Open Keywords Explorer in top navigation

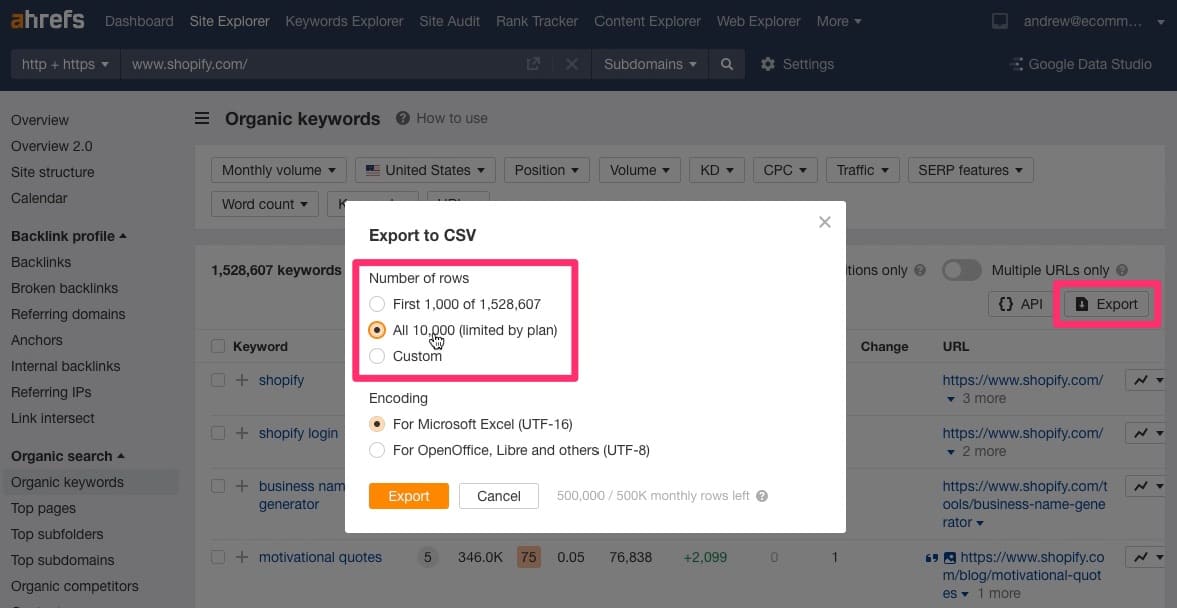pyautogui.click(x=344, y=22)
